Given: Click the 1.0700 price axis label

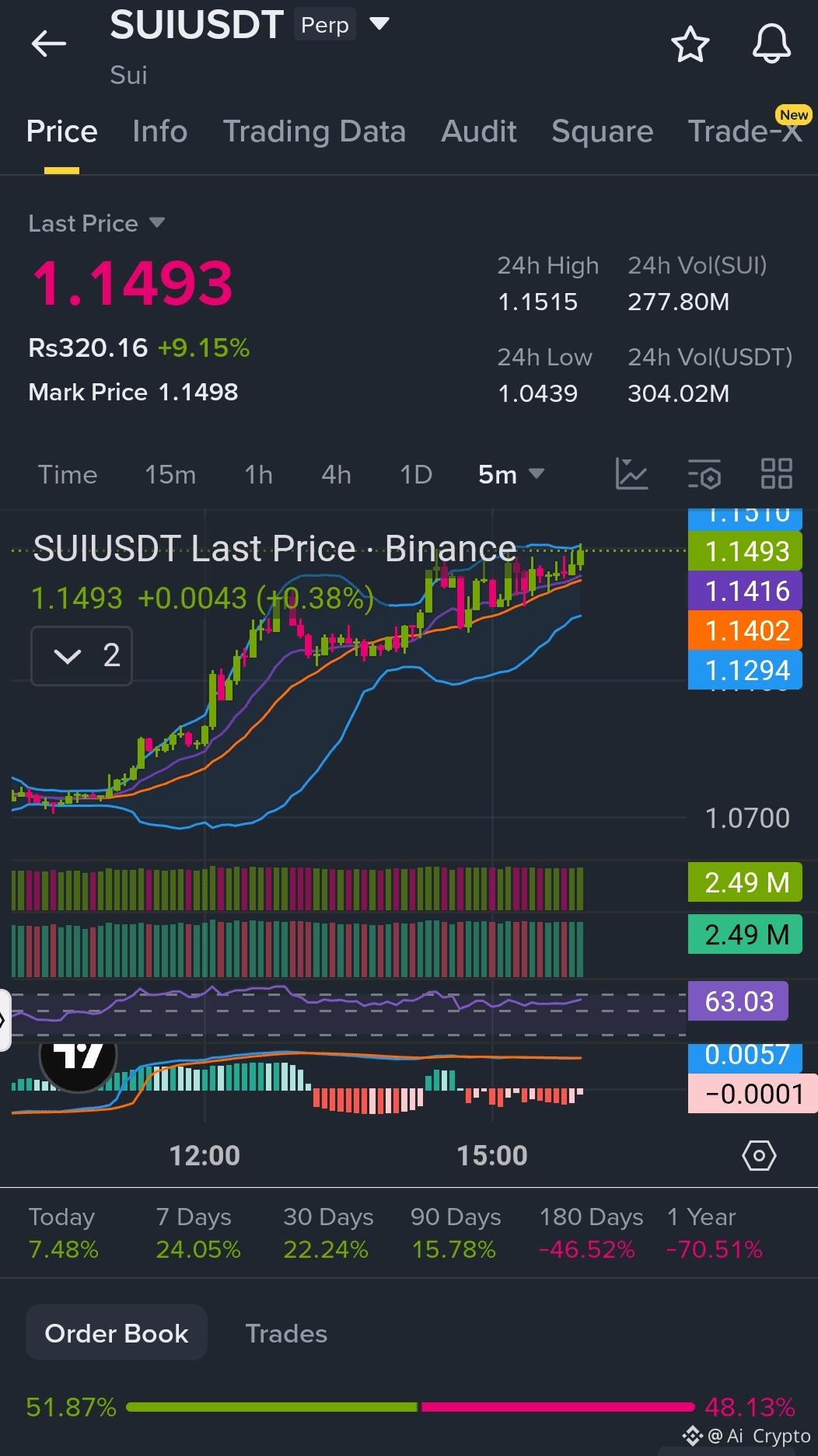Looking at the screenshot, I should click(746, 819).
